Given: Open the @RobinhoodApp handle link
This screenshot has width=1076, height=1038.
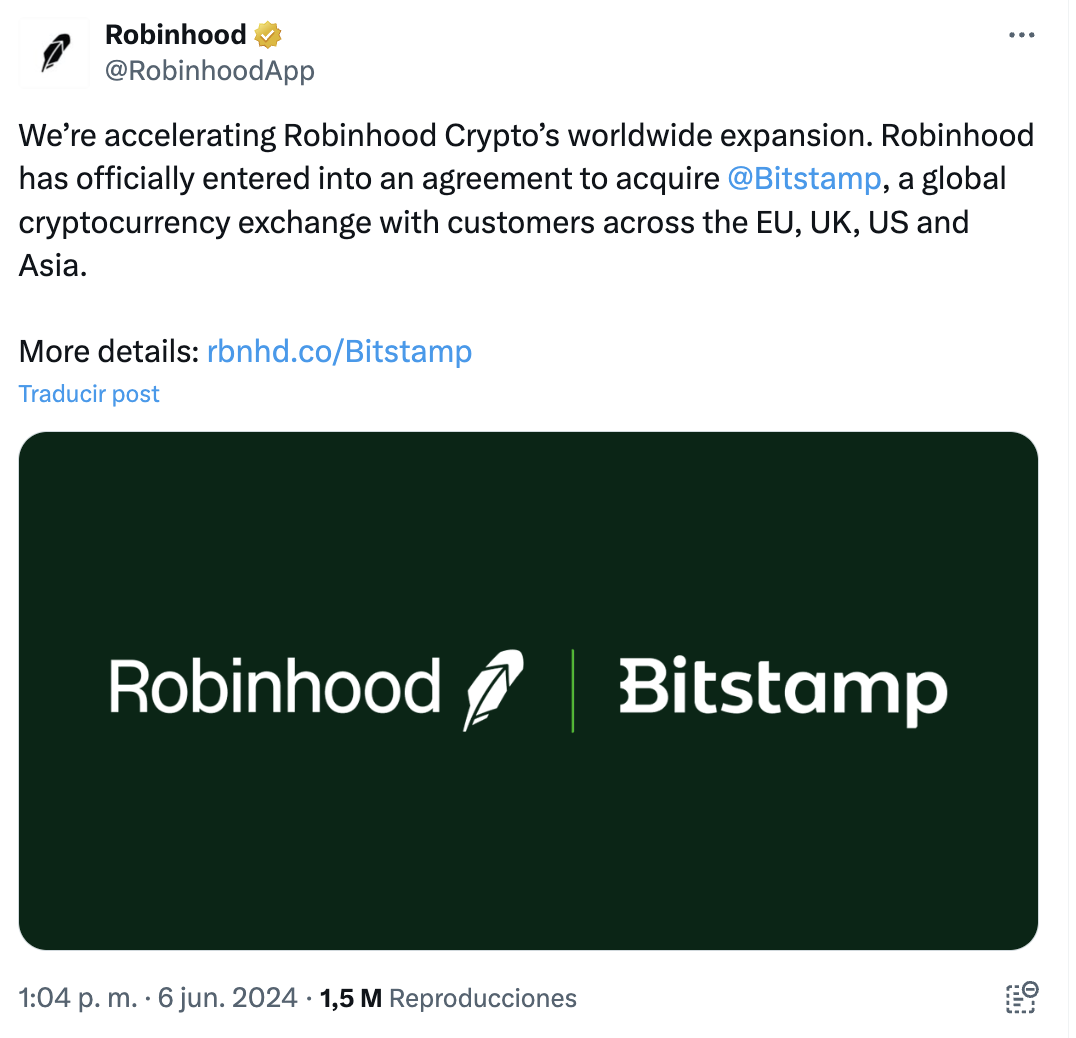Looking at the screenshot, I should tap(210, 71).
